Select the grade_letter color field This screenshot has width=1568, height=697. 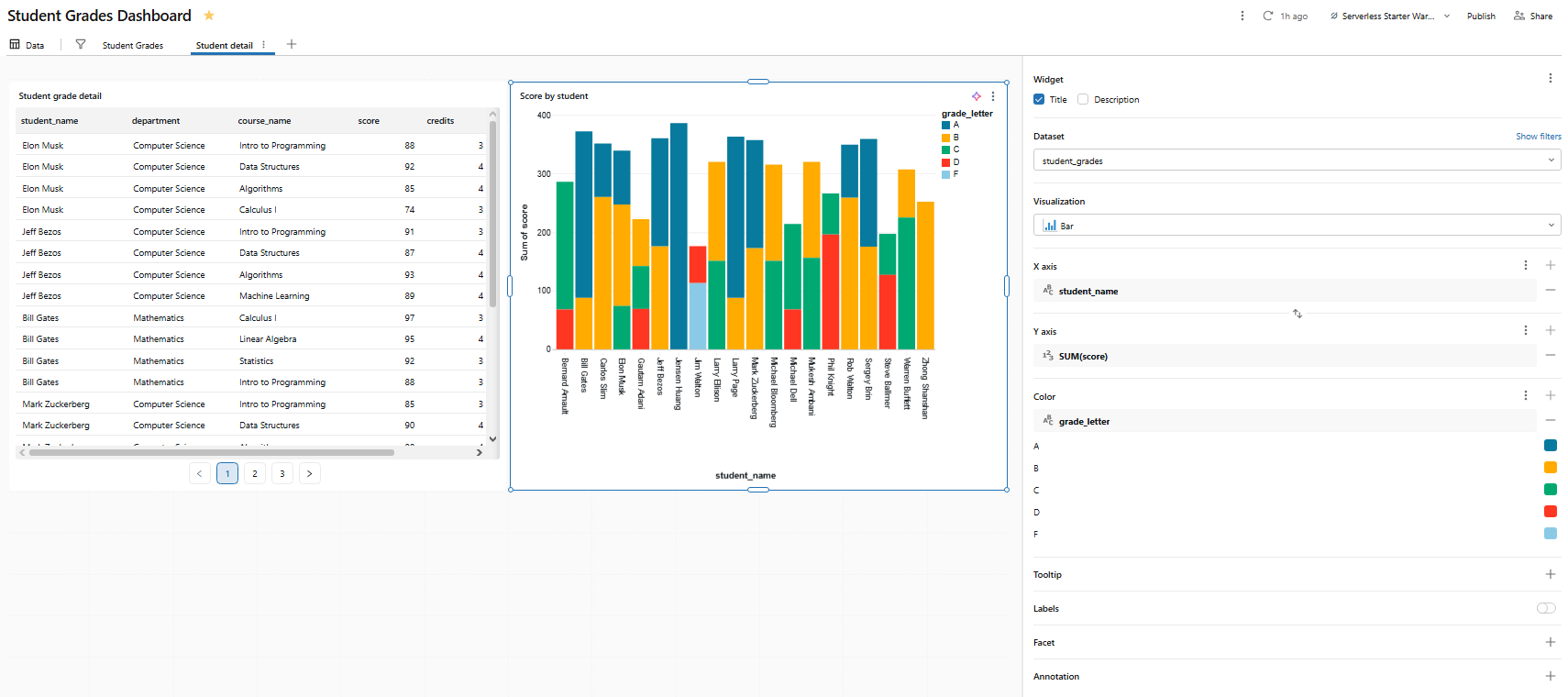coord(1285,421)
